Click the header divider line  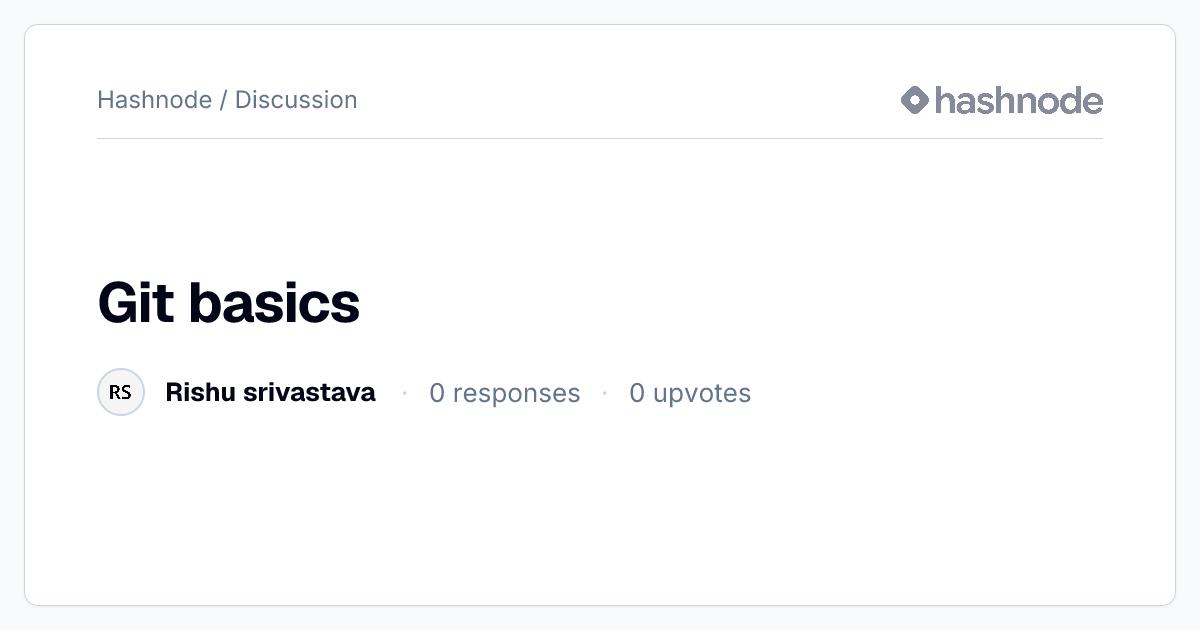(600, 138)
